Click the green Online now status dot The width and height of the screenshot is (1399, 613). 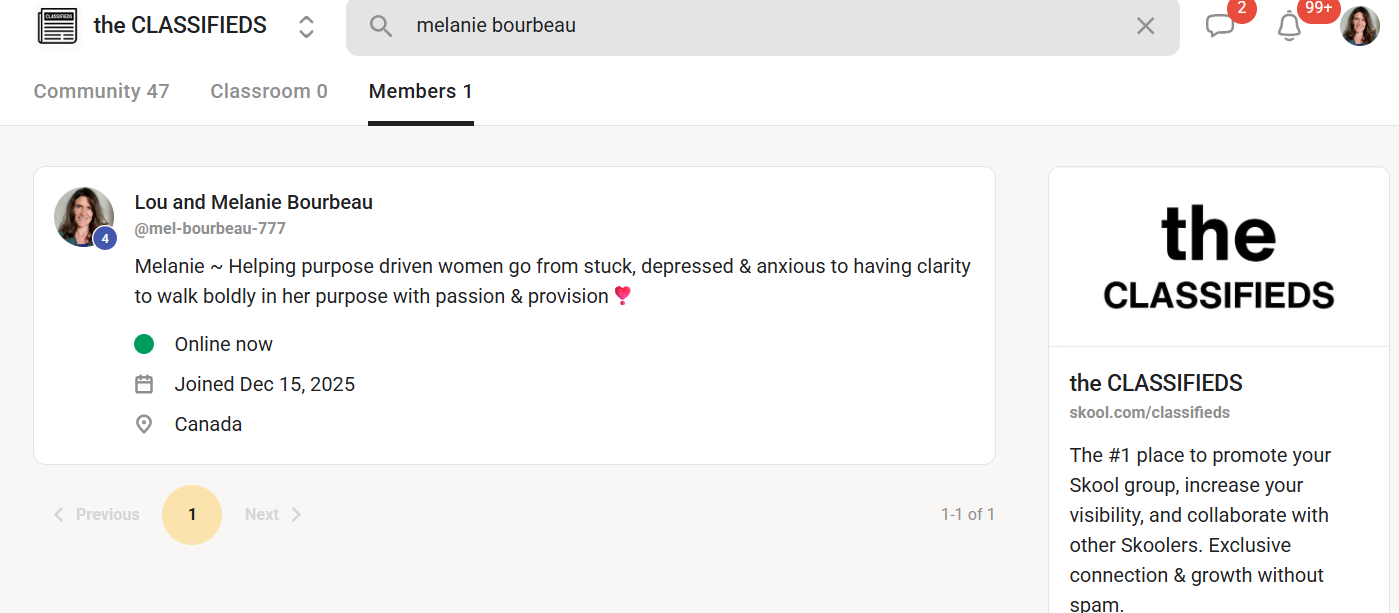[x=144, y=344]
